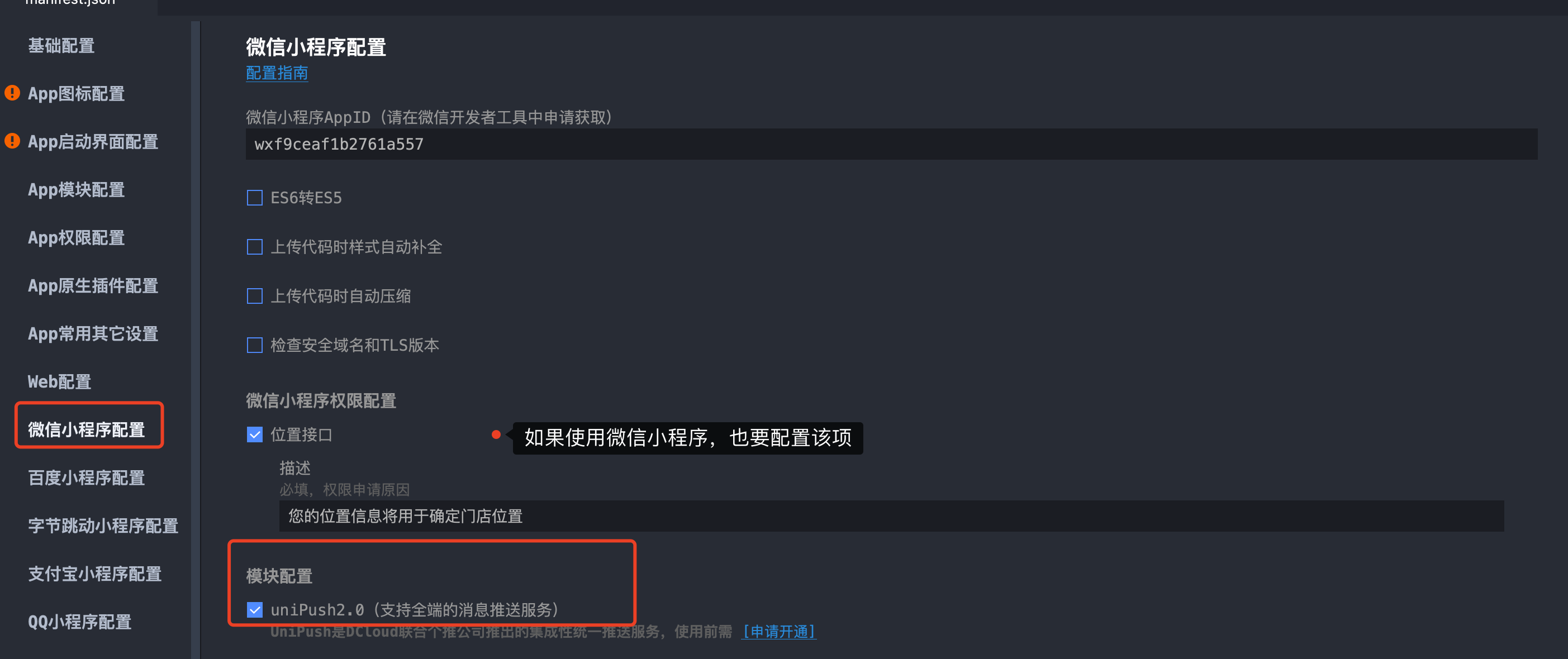Click the warning icon beside App图标配置
This screenshot has height=659, width=1568.
(x=12, y=93)
